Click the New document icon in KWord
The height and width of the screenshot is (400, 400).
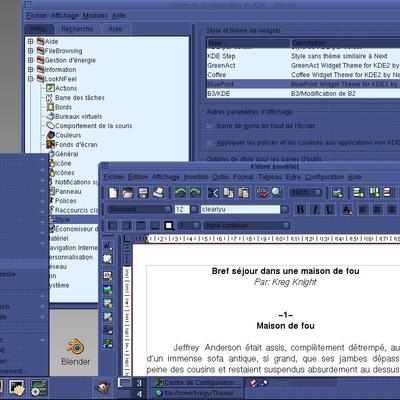click(113, 193)
